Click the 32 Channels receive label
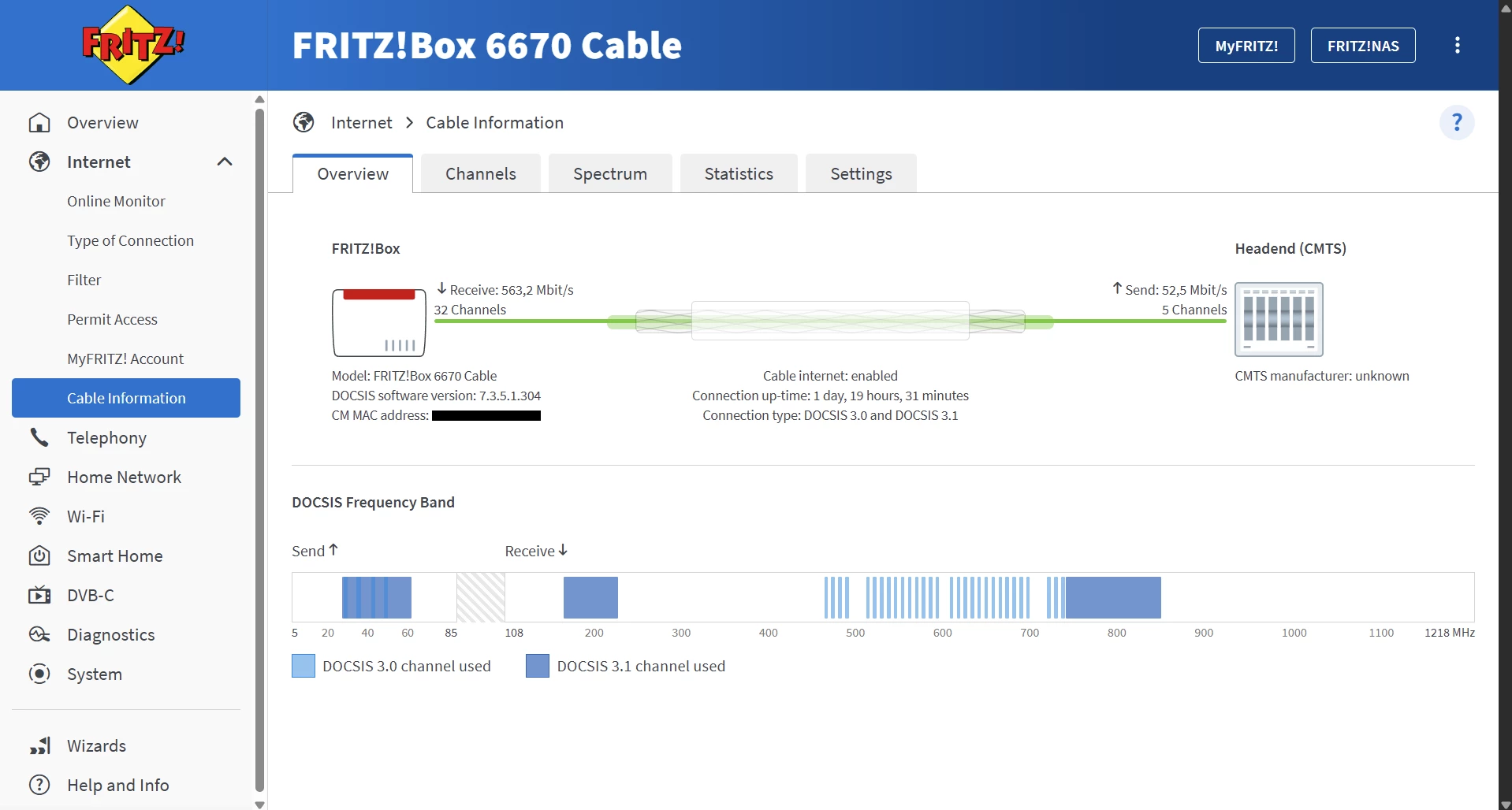This screenshot has height=810, width=1512. pos(470,310)
